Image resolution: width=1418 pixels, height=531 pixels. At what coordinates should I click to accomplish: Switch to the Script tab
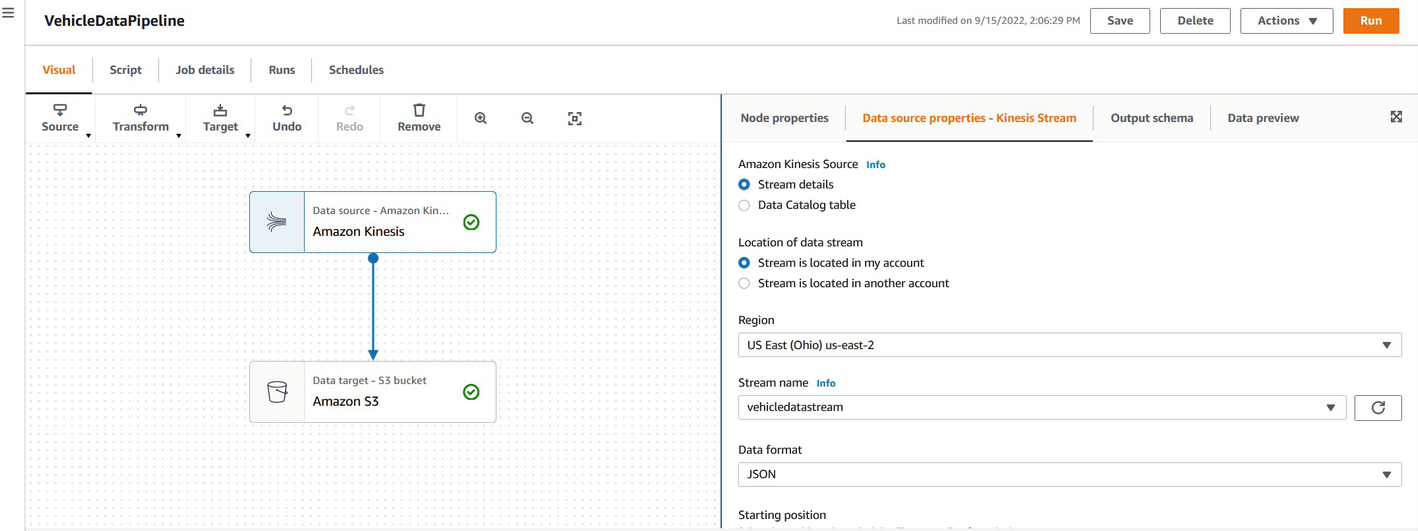126,70
